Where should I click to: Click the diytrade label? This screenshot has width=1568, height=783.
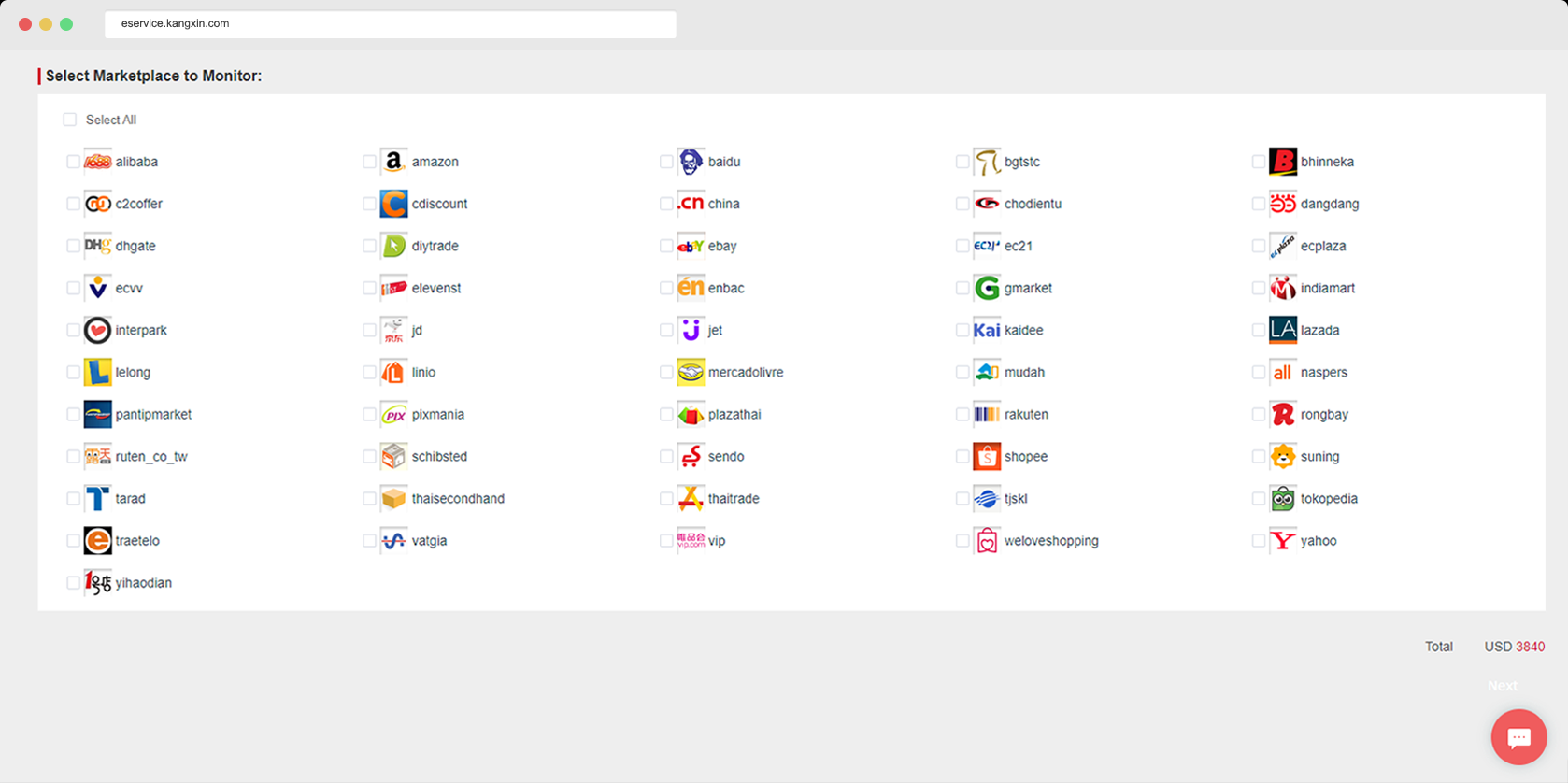pyautogui.click(x=435, y=246)
